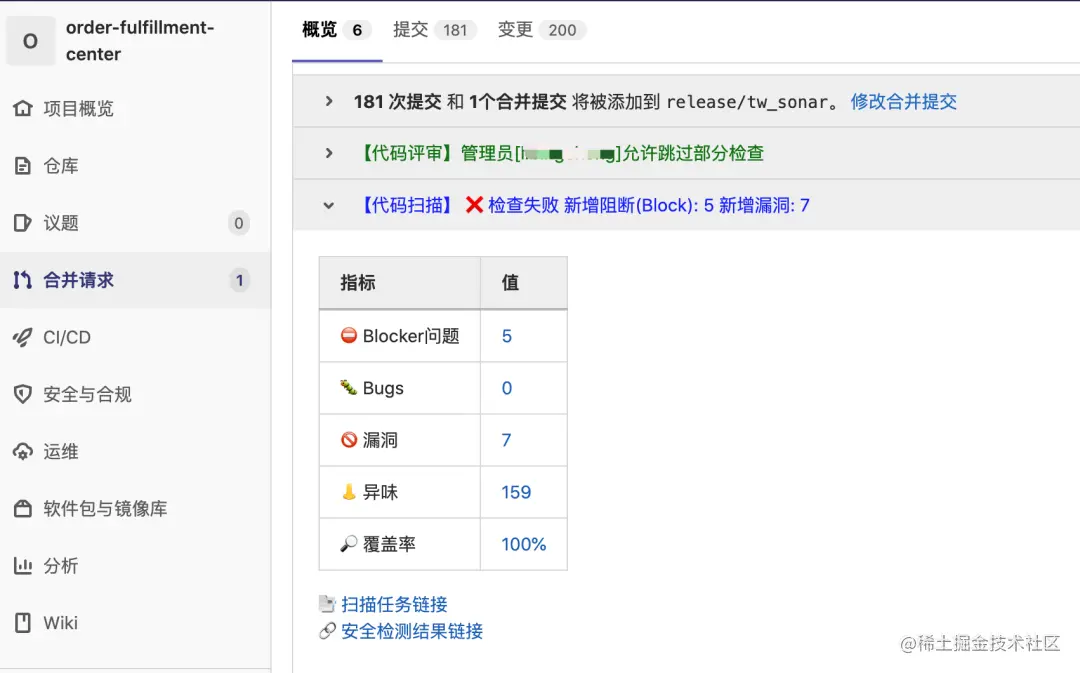The image size is (1080, 673).
Task: Collapse the 代码扫描 results section
Action: point(328,203)
